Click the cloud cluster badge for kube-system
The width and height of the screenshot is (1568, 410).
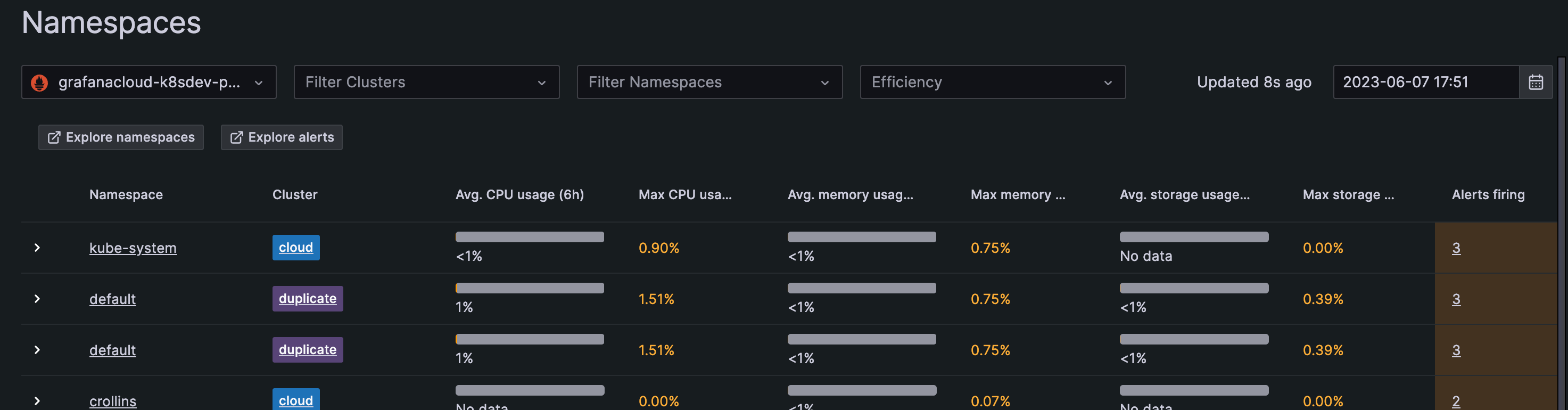click(296, 248)
